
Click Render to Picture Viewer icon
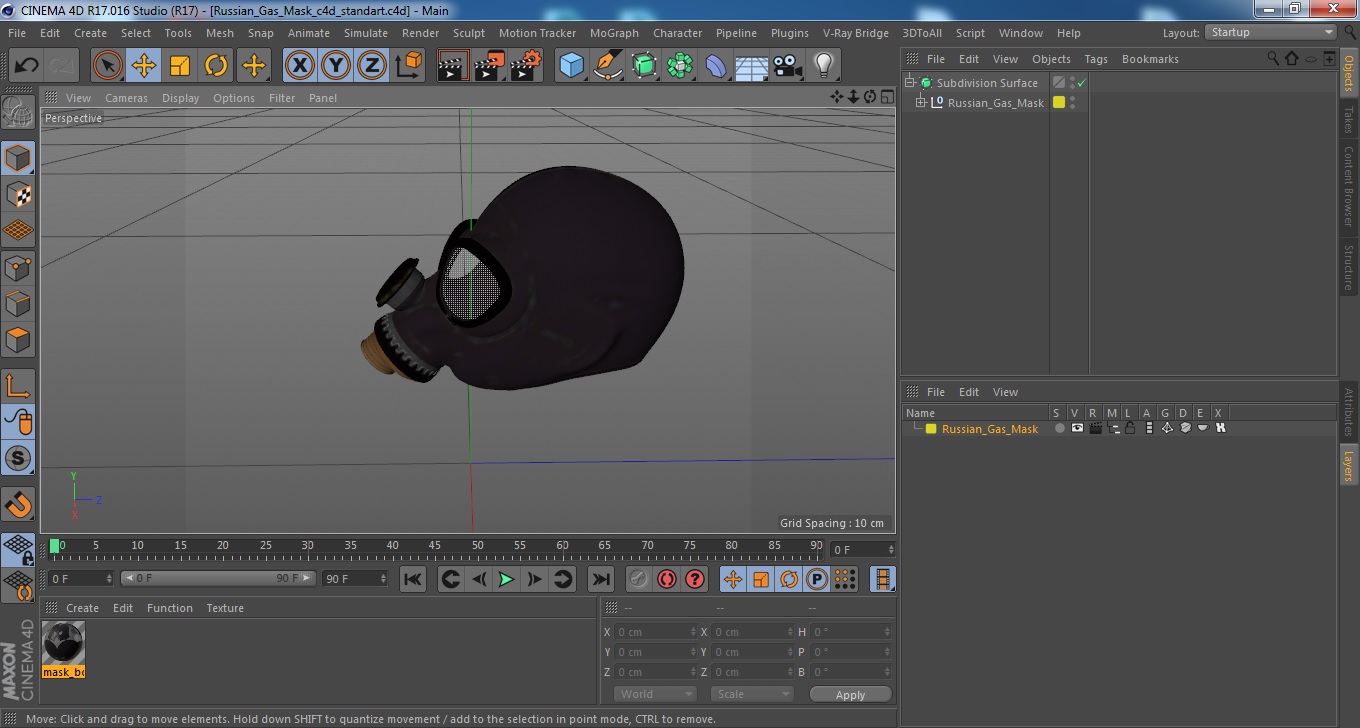coord(489,66)
